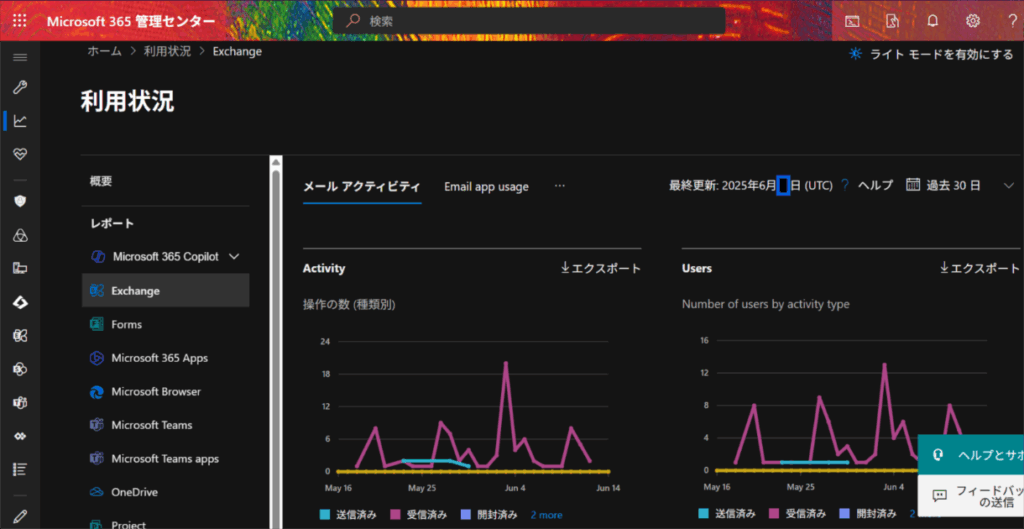Open the SharePoint admin center rail icon
The image size is (1024, 529).
tap(20, 369)
